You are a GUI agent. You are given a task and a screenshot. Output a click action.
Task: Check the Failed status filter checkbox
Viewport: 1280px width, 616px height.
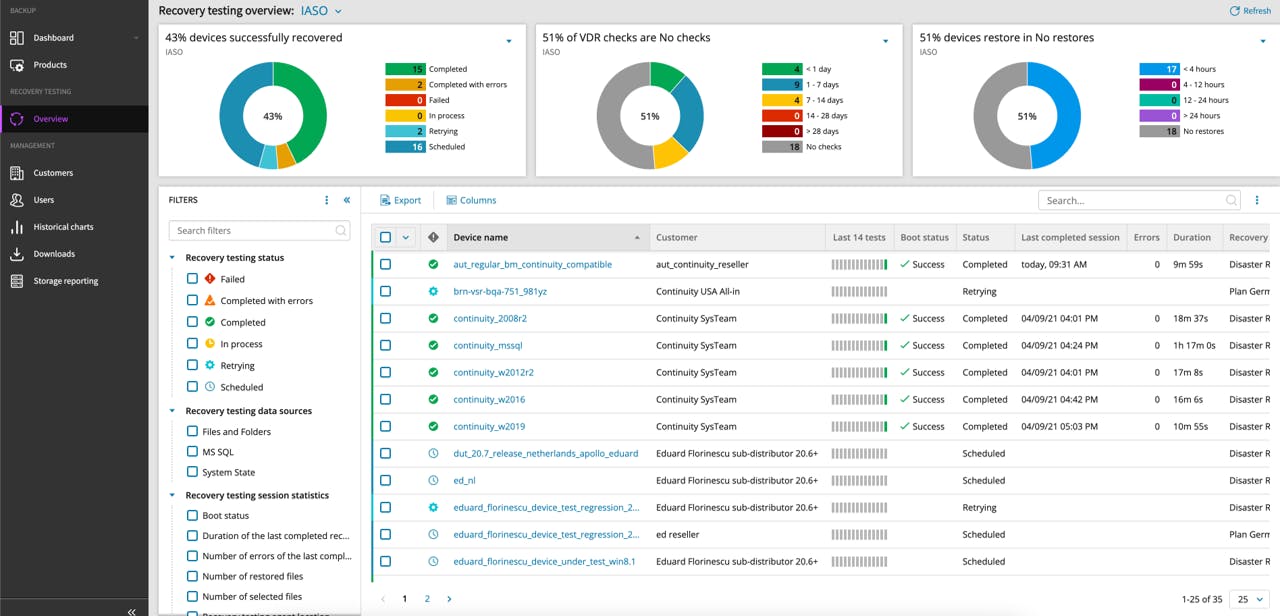[x=193, y=279]
